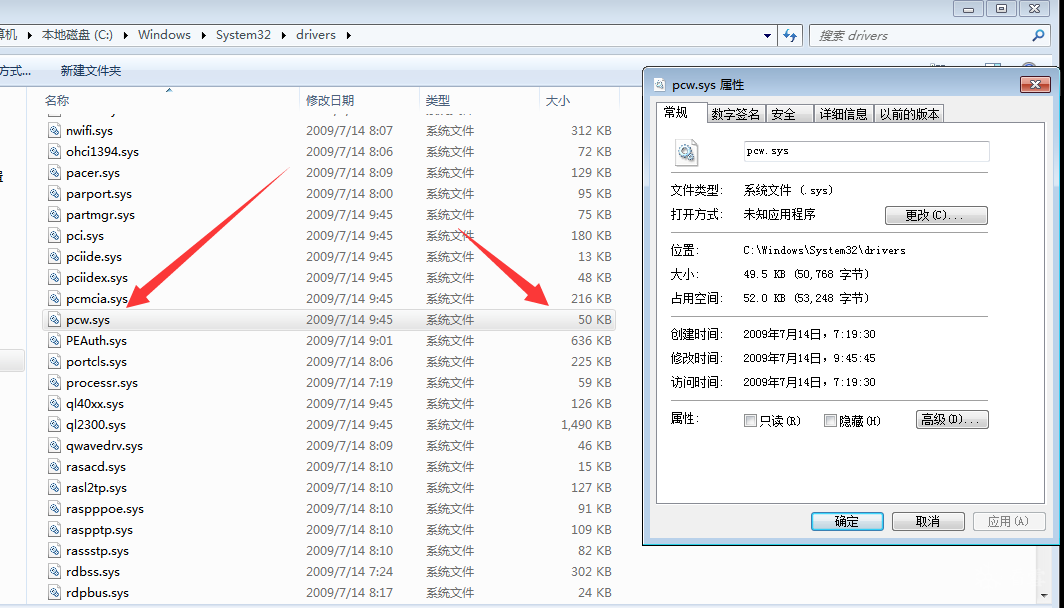
Task: Click the nwifi.sys file icon
Action: 54,130
